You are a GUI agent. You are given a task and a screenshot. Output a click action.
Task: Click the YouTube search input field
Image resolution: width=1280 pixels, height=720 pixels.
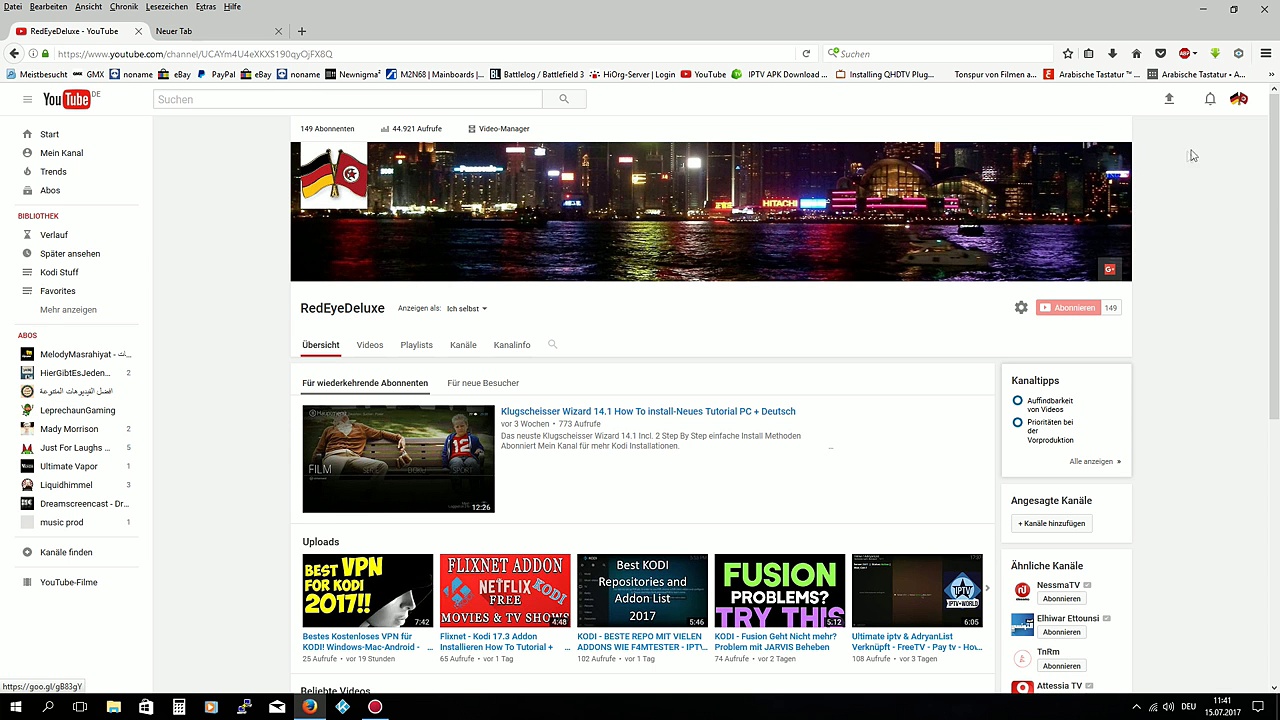point(348,99)
